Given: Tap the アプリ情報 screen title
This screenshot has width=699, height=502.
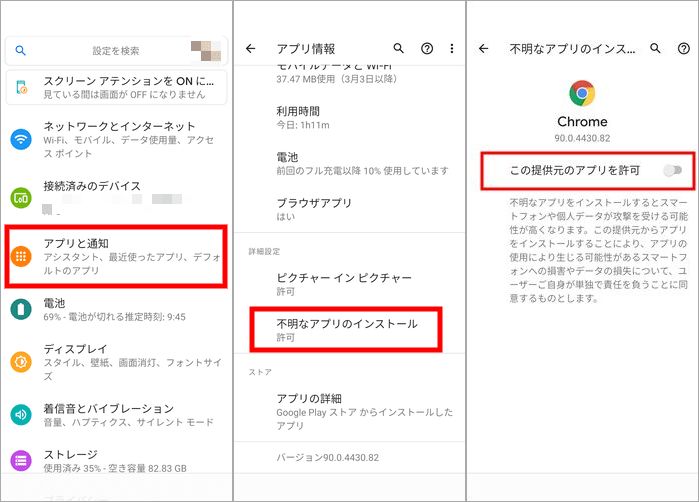Looking at the screenshot, I should point(306,49).
